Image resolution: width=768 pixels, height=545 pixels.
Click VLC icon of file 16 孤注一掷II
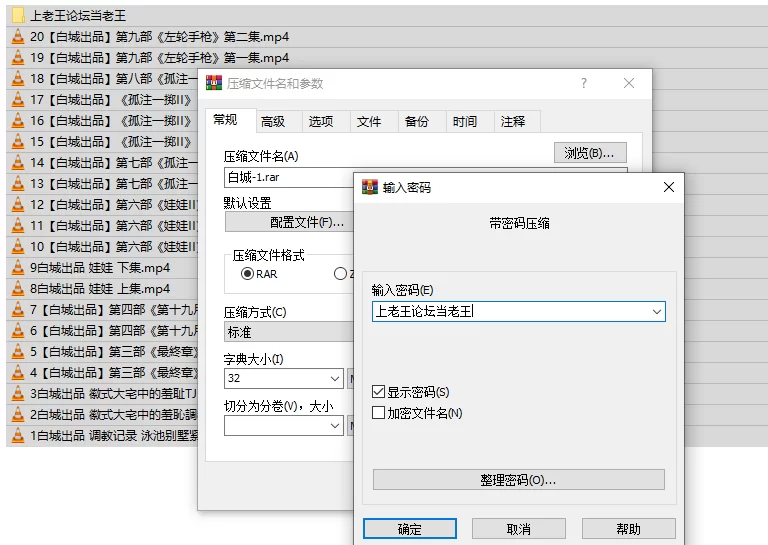click(18, 121)
